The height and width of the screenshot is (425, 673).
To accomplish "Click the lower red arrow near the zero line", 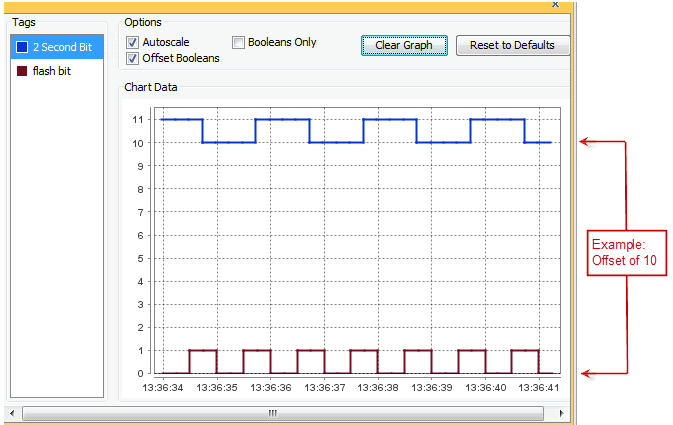I will click(590, 373).
